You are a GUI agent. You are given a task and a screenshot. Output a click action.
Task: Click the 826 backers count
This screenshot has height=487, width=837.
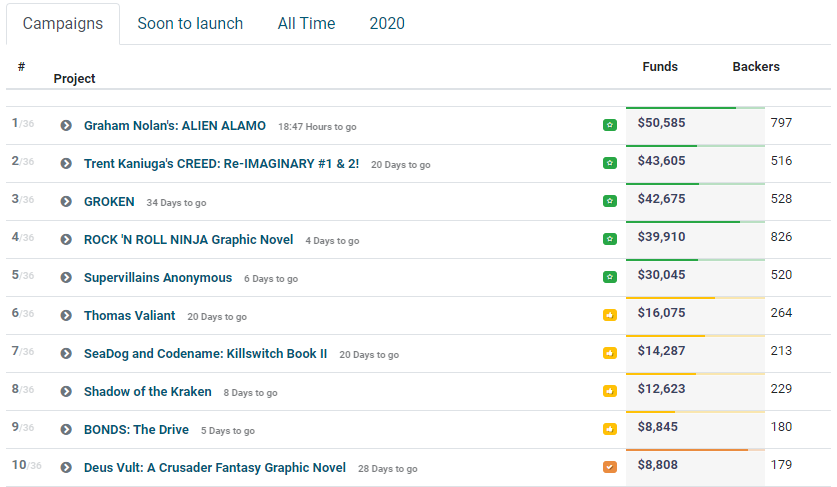(781, 237)
